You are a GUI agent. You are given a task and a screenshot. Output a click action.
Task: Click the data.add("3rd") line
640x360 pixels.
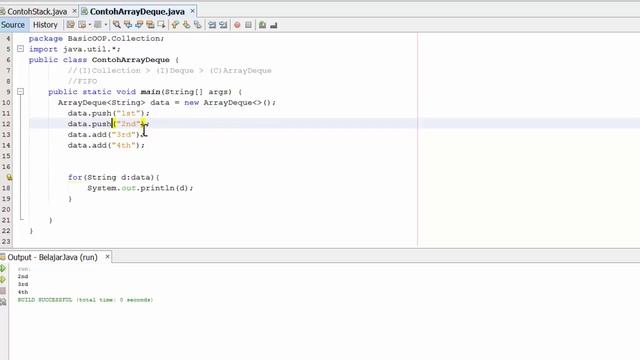tap(106, 135)
